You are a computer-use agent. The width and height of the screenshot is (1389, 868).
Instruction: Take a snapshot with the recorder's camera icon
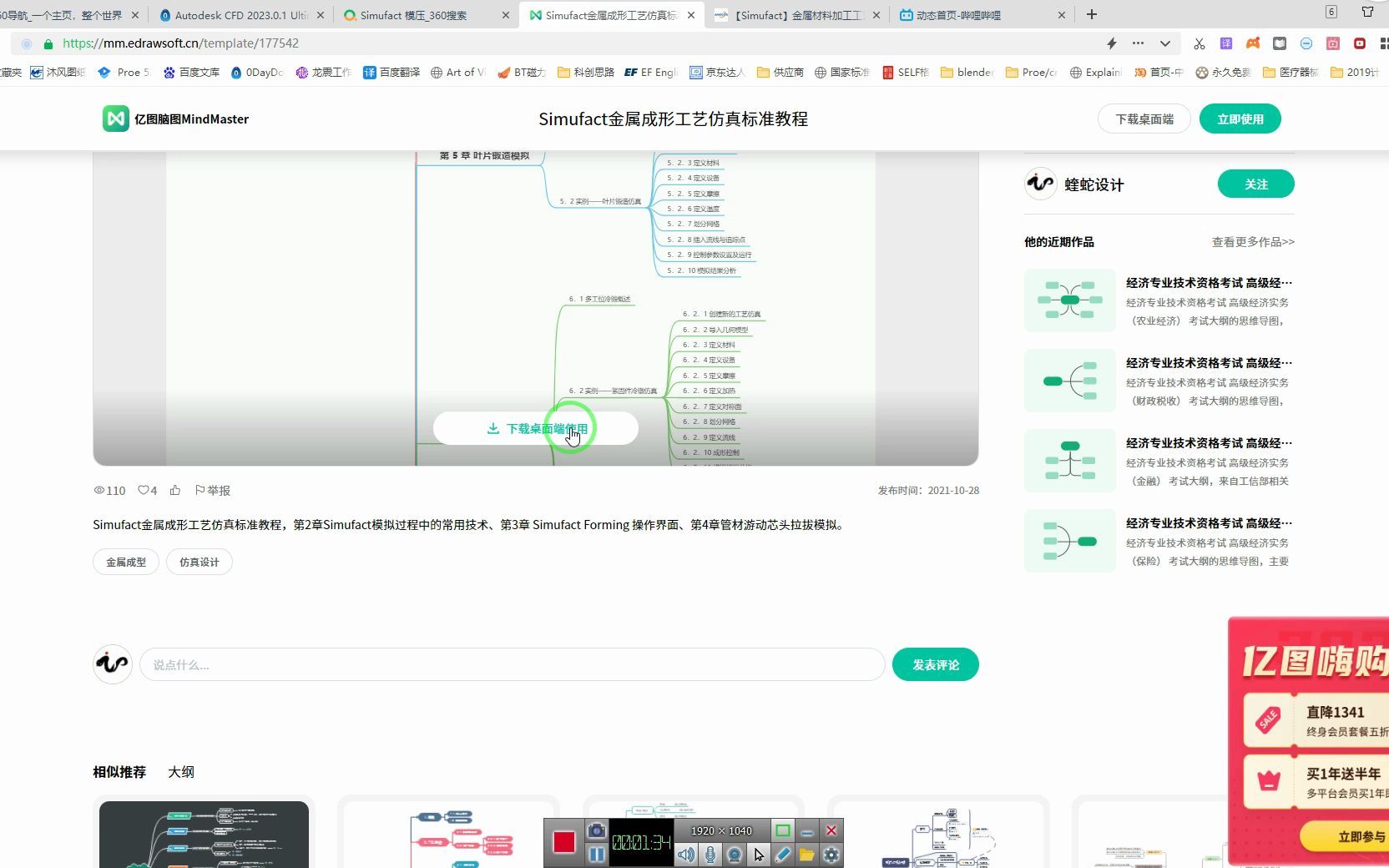pos(596,832)
